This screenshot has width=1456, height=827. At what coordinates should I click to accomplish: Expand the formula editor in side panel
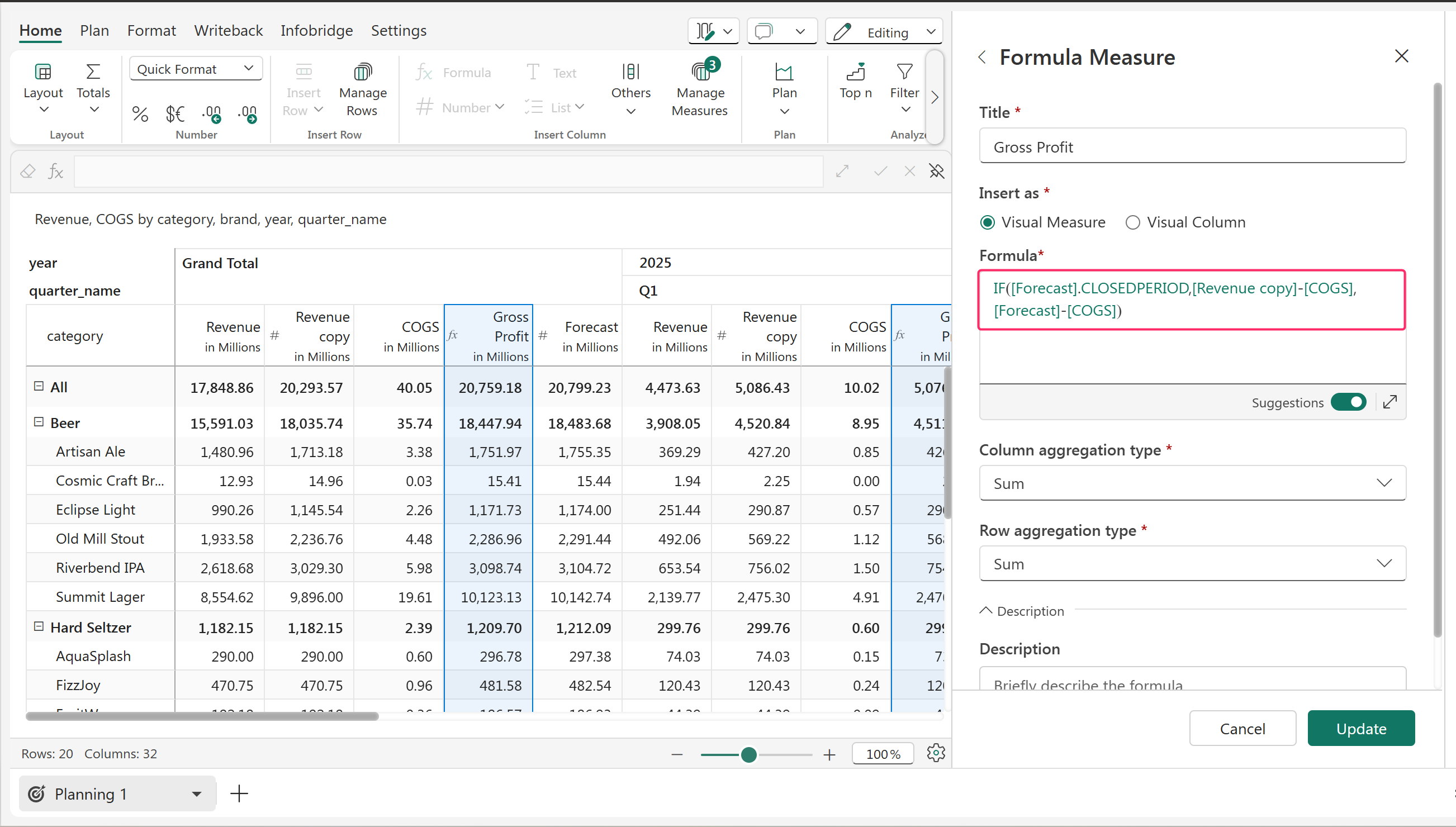pyautogui.click(x=1389, y=402)
